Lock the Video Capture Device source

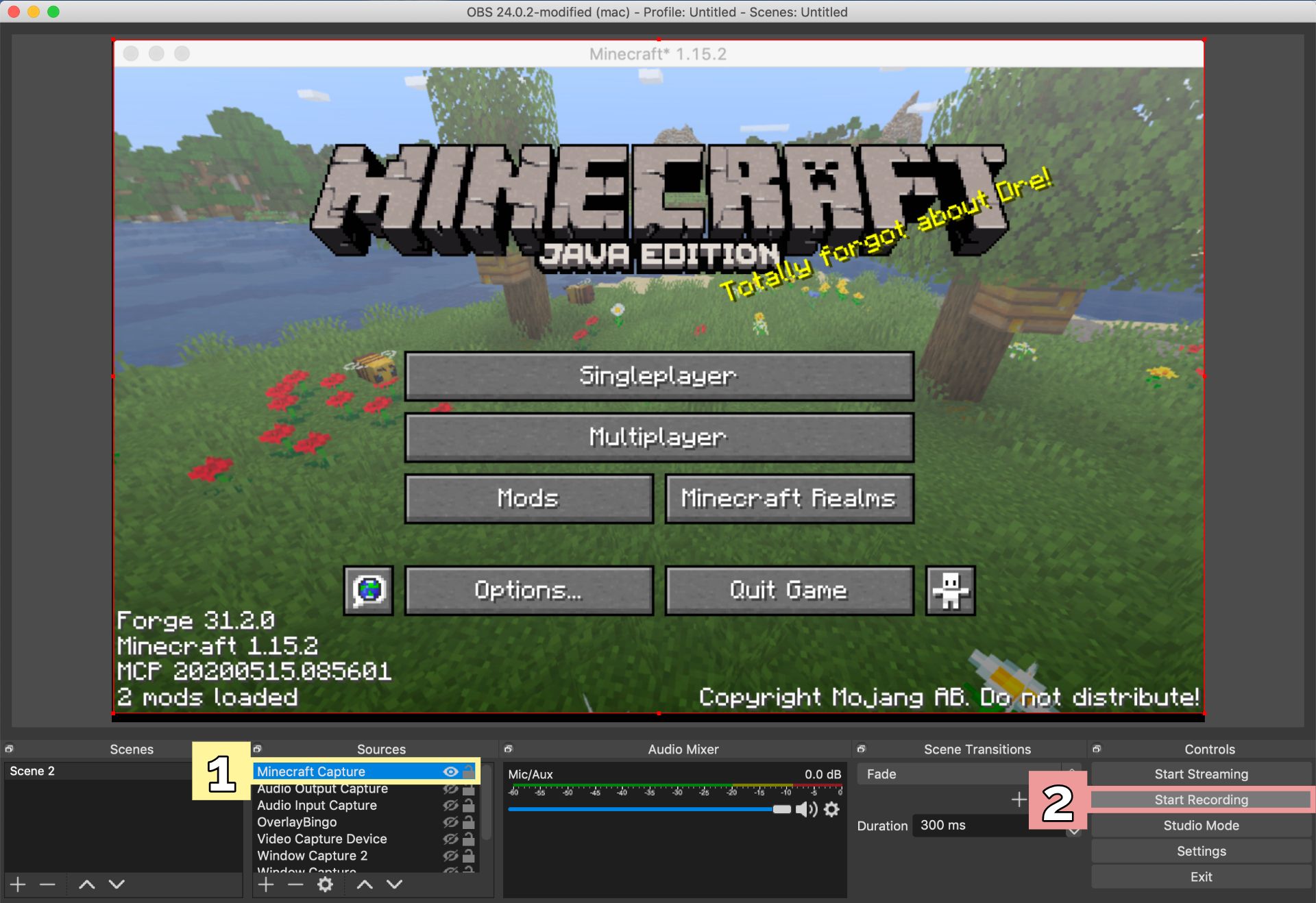[469, 839]
